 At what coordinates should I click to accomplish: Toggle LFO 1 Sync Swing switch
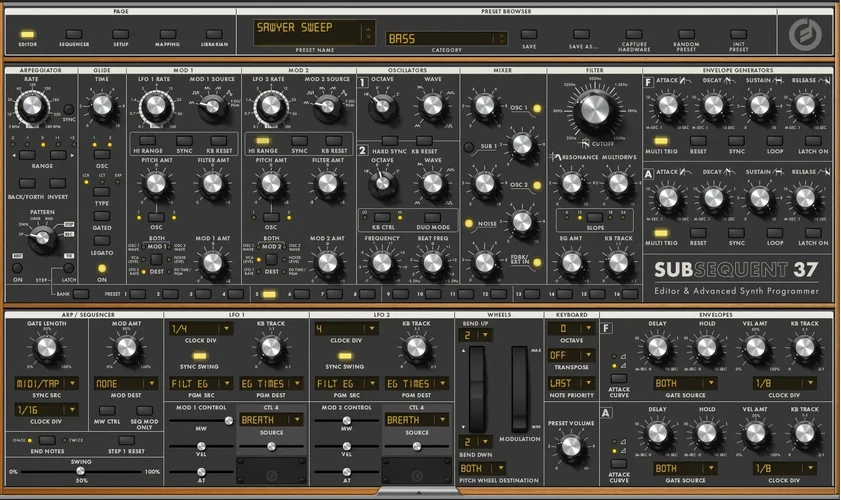click(200, 355)
